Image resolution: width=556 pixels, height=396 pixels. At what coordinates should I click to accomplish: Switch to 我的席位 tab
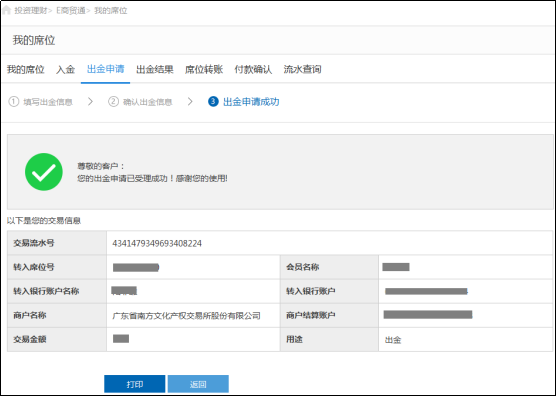pos(26,69)
